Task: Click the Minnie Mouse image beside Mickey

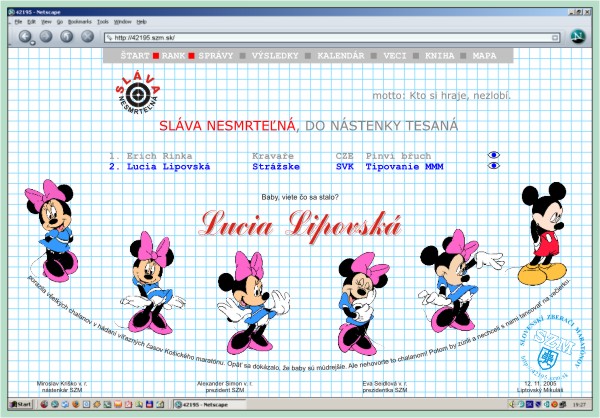Action: tap(461, 281)
